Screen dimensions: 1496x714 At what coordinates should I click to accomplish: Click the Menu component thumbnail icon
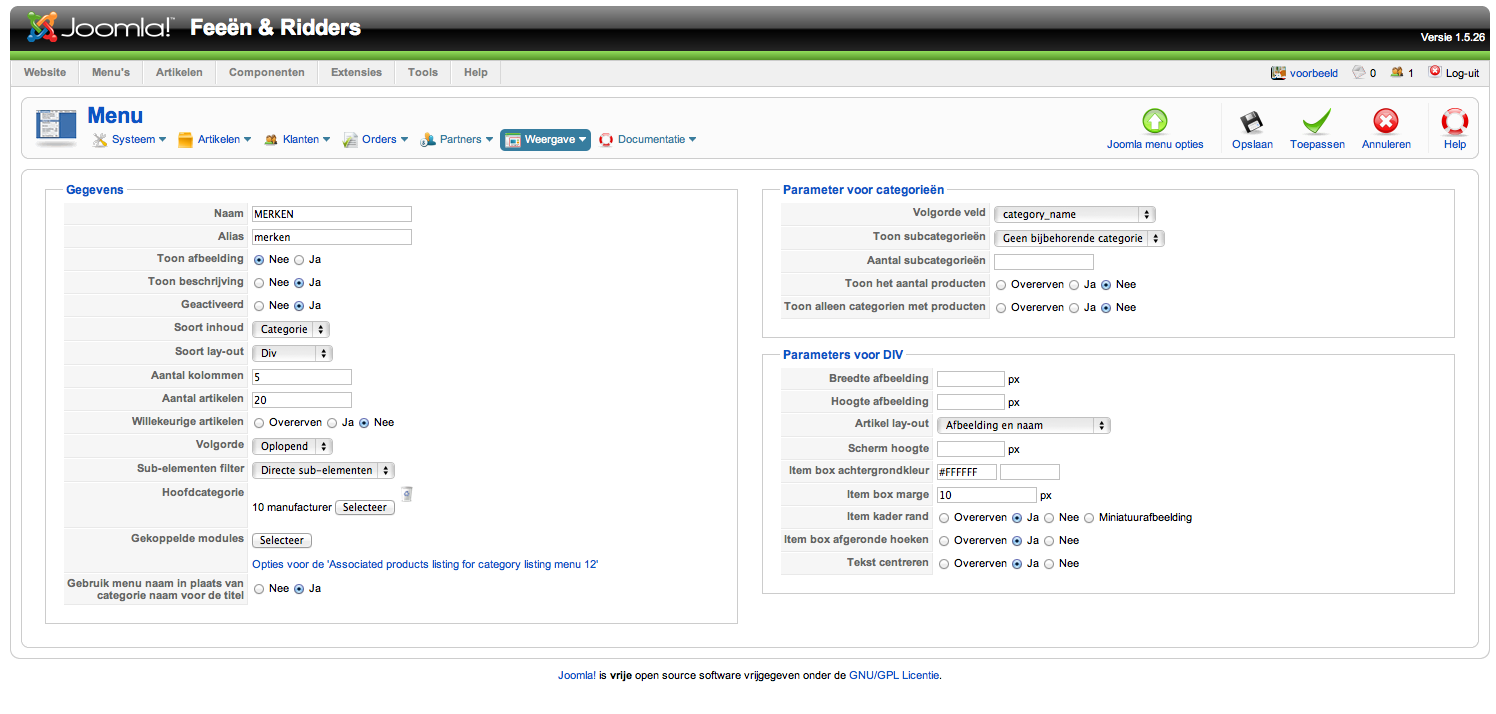(56, 127)
